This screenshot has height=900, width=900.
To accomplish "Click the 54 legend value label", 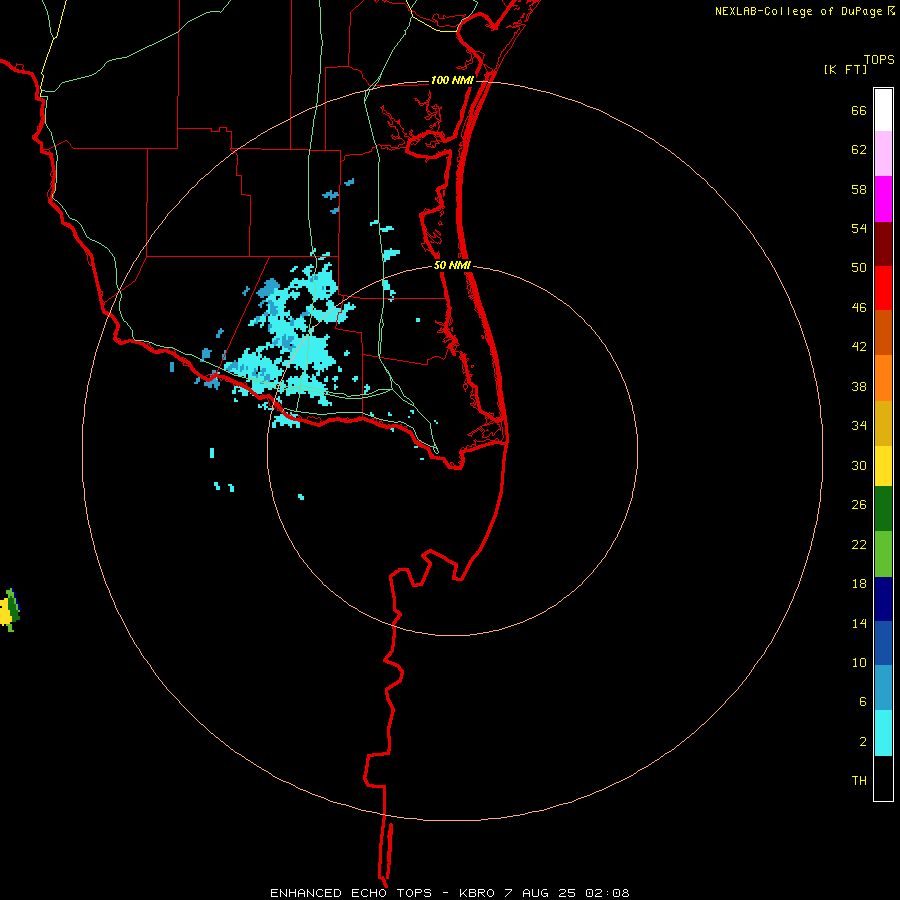I will [859, 228].
